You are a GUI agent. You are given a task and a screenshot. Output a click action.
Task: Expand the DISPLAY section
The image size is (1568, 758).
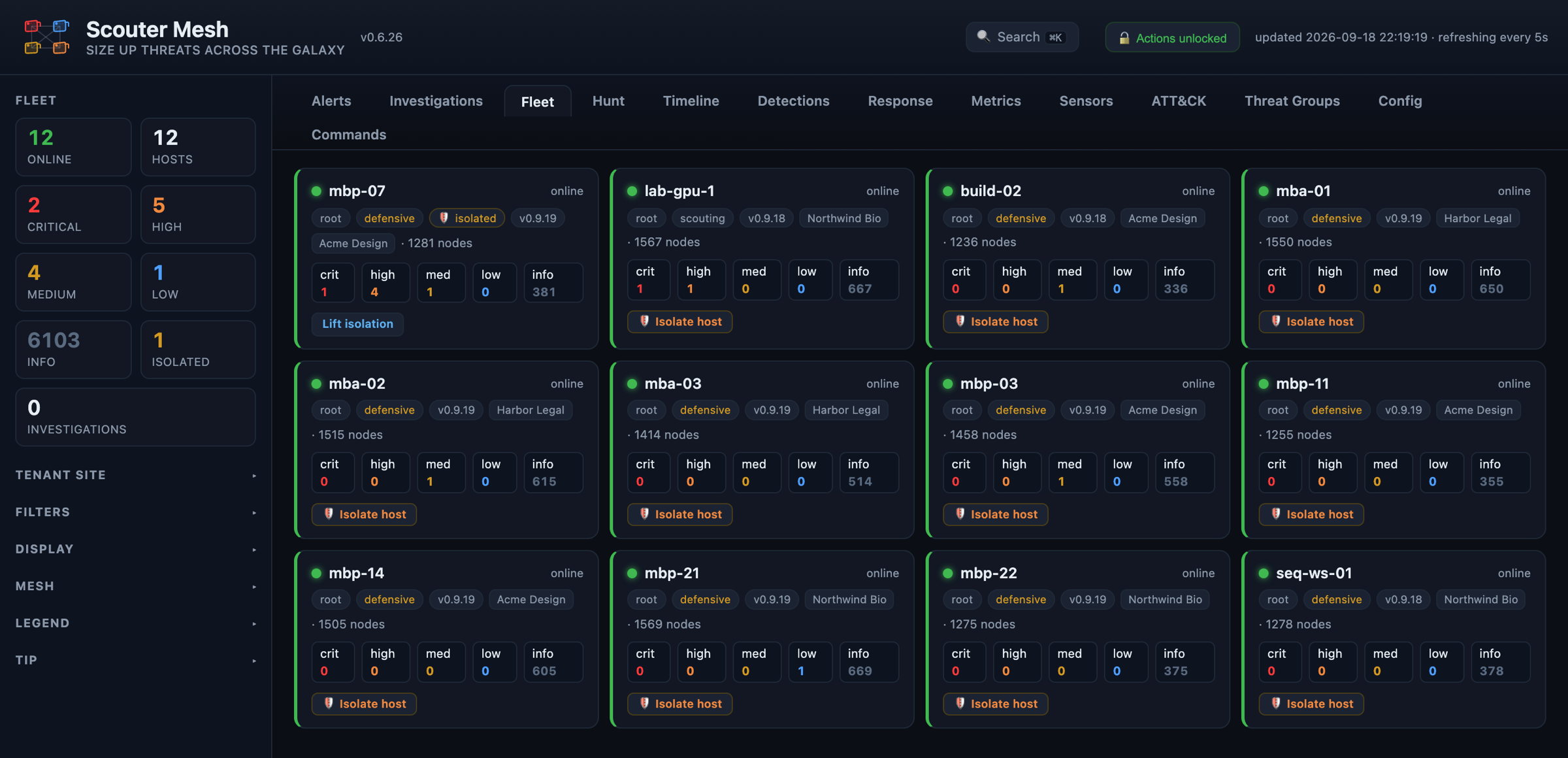(135, 549)
